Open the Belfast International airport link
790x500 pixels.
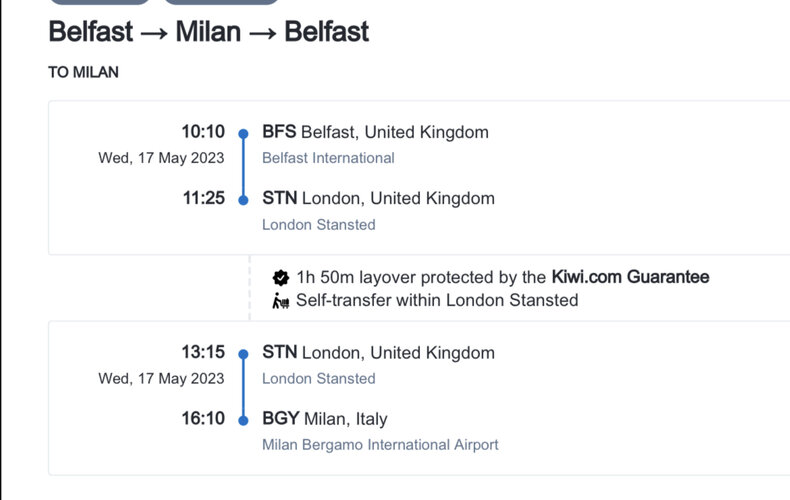pos(328,158)
